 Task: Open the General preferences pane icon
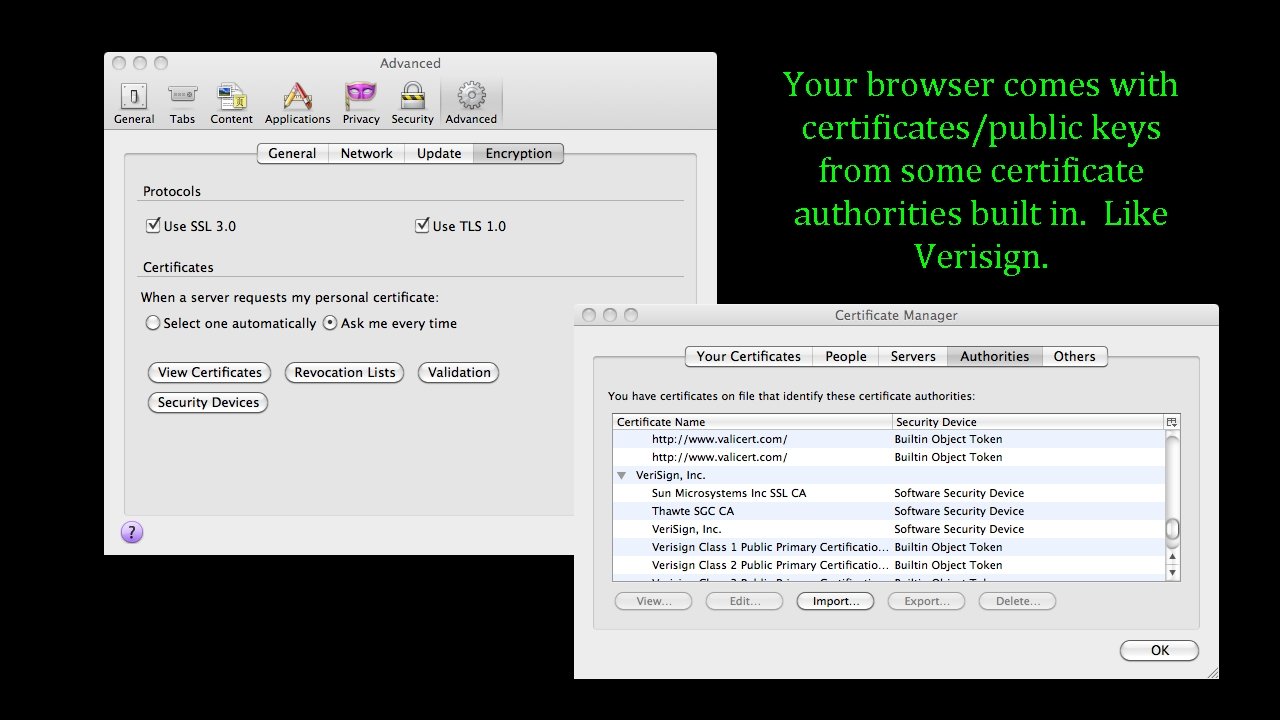click(x=133, y=100)
